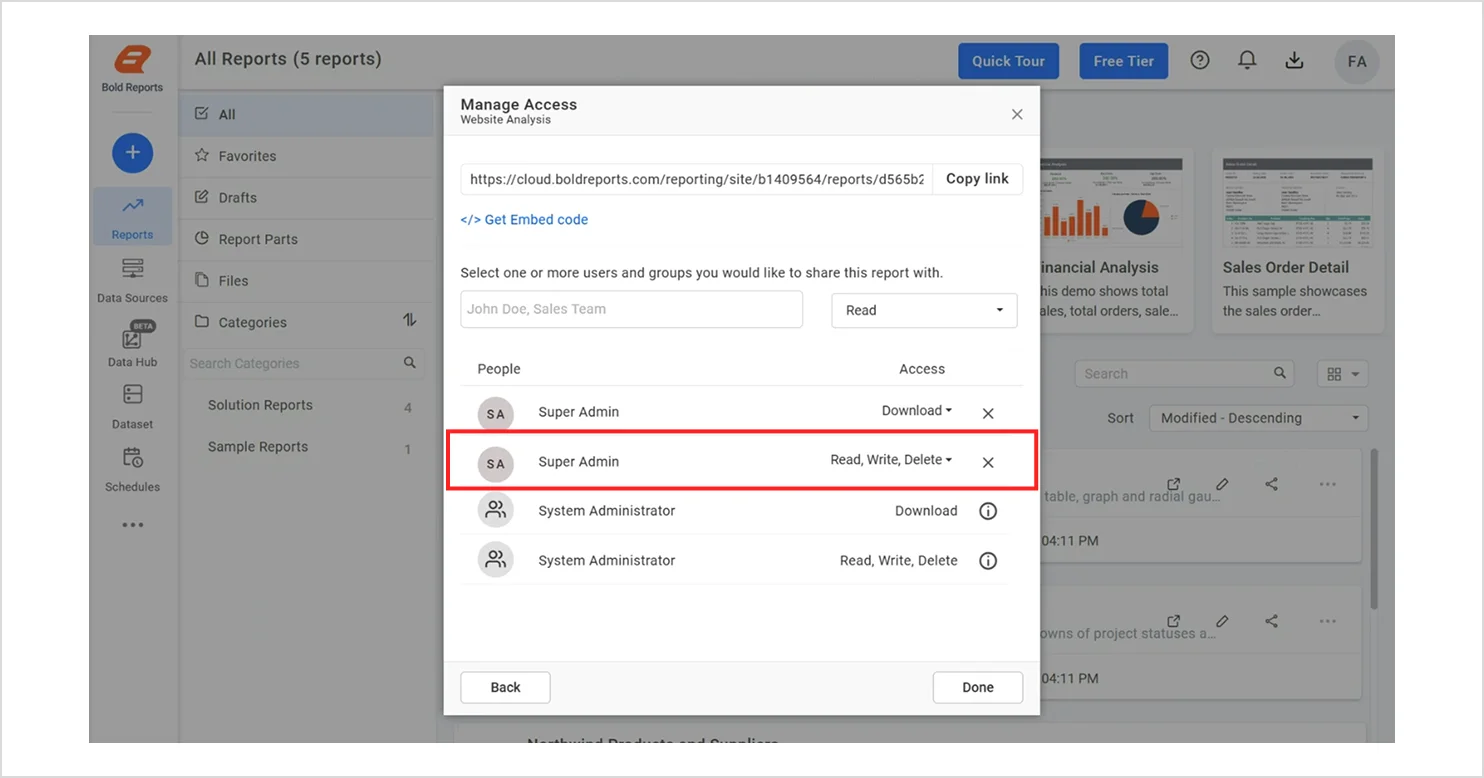The image size is (1484, 778).
Task: Show info for System Administrator Download
Action: [988, 511]
